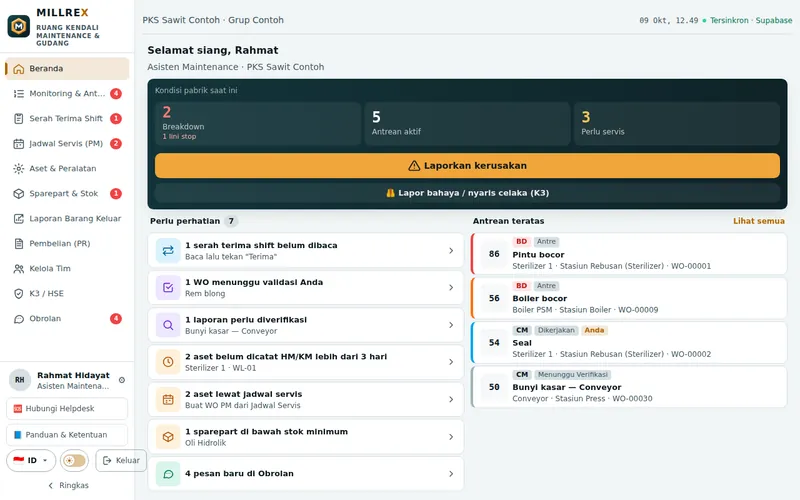Click the Perlu perhatian 7 count badge
Image resolution: width=800 pixels, height=500 pixels.
coord(231,221)
